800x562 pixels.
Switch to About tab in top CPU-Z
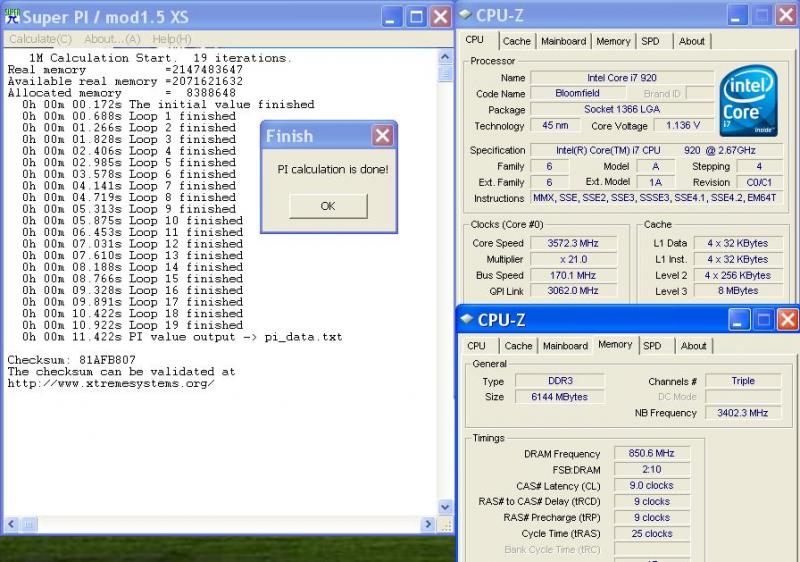691,41
